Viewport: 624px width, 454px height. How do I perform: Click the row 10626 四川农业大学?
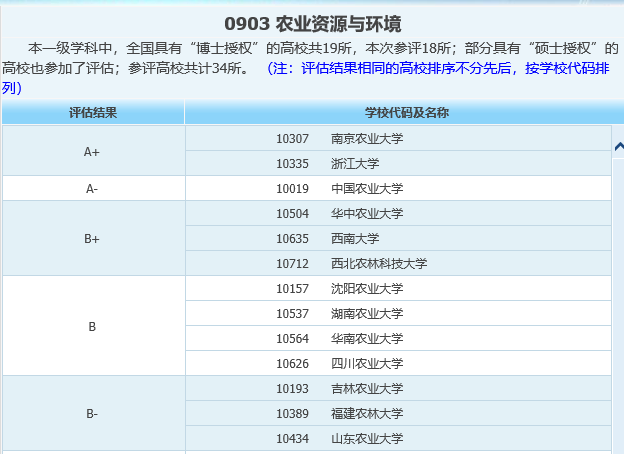[398, 363]
